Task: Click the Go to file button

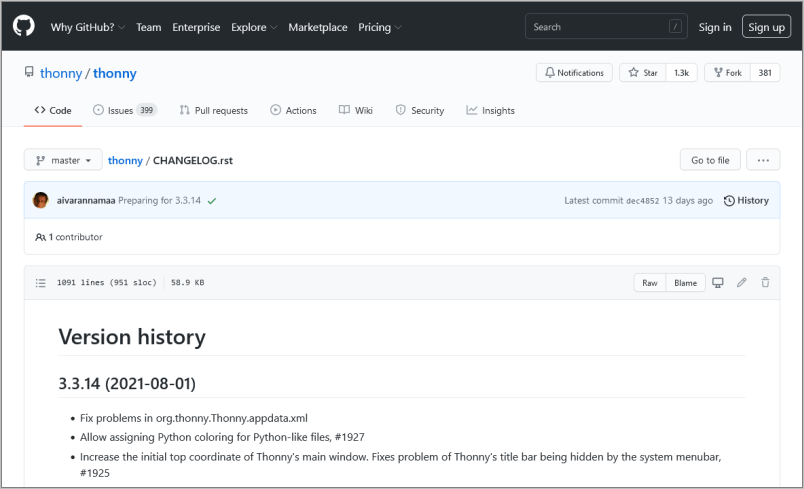Action: point(710,160)
